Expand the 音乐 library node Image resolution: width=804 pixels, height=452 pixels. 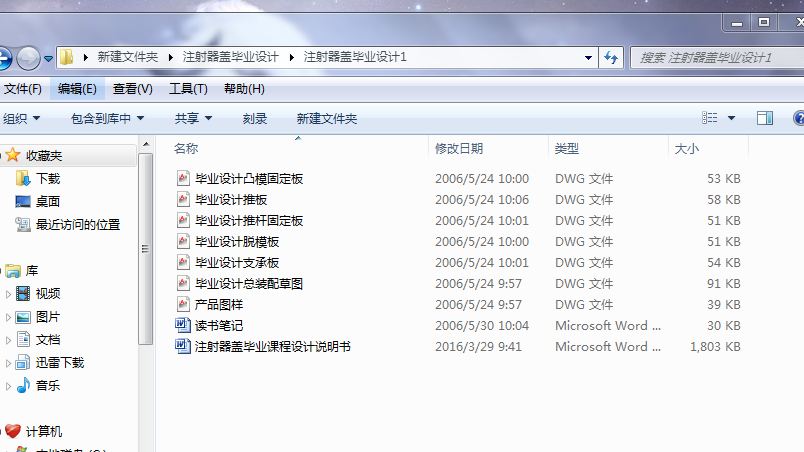tap(8, 386)
